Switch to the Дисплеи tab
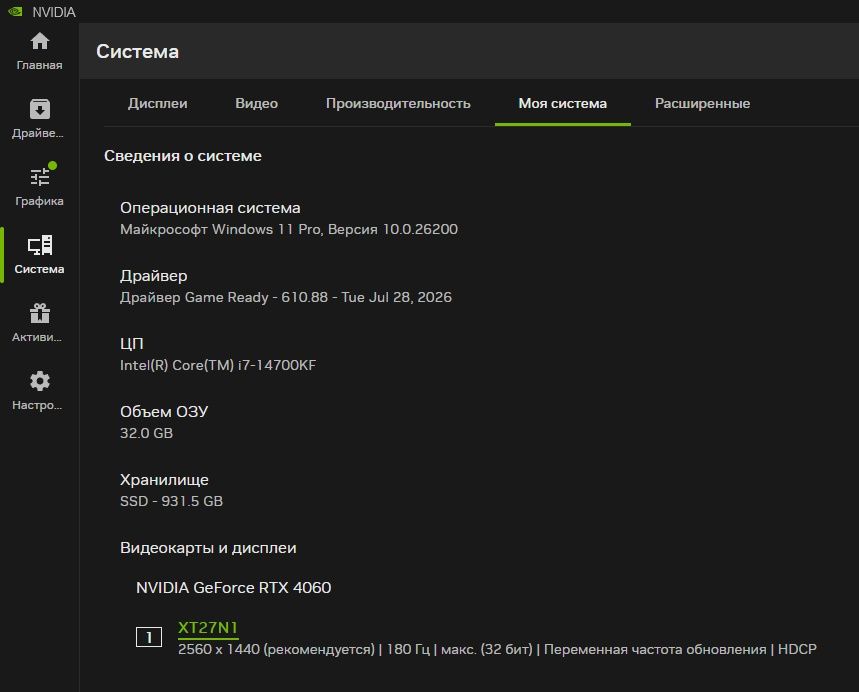 click(x=158, y=103)
